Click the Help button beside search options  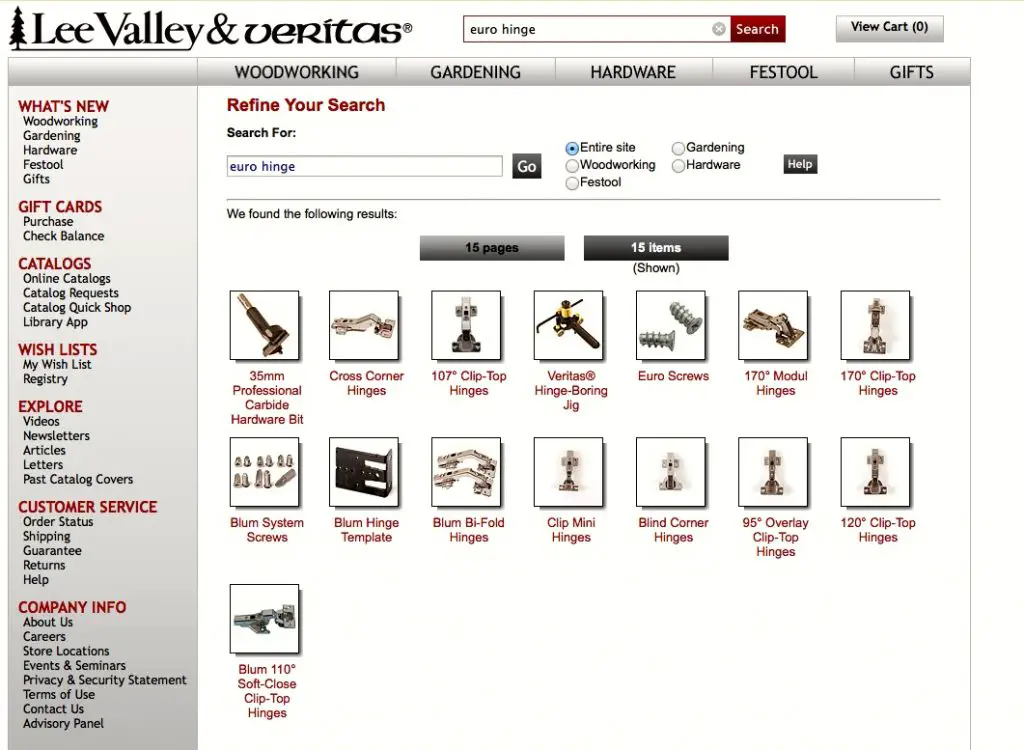click(x=800, y=164)
